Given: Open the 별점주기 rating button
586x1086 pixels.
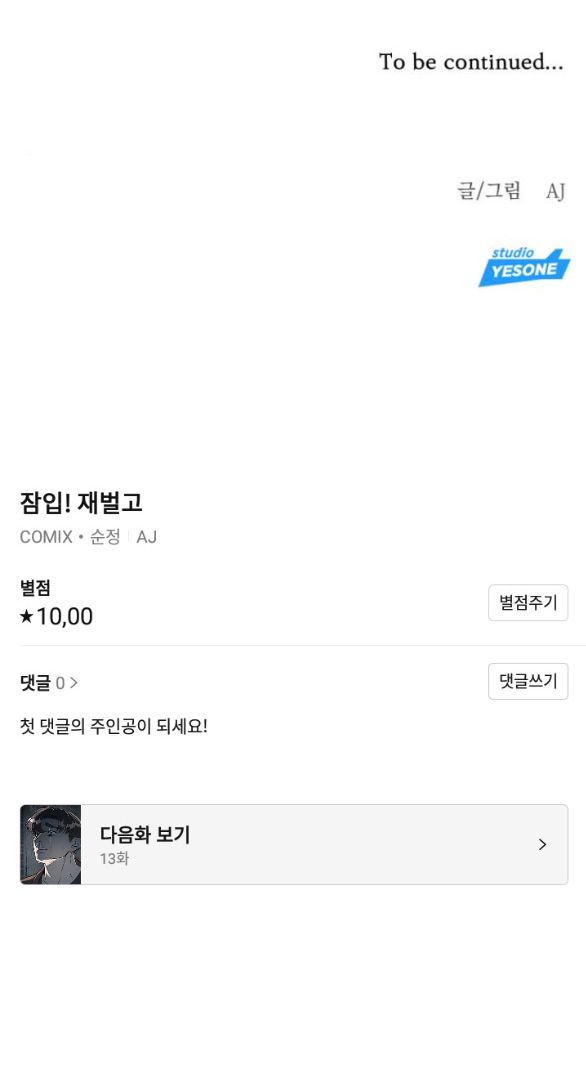Looking at the screenshot, I should point(528,603).
